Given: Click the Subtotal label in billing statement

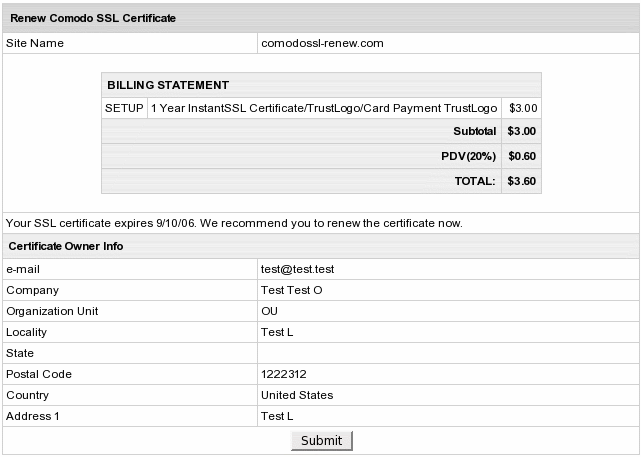Looking at the screenshot, I should coord(474,131).
